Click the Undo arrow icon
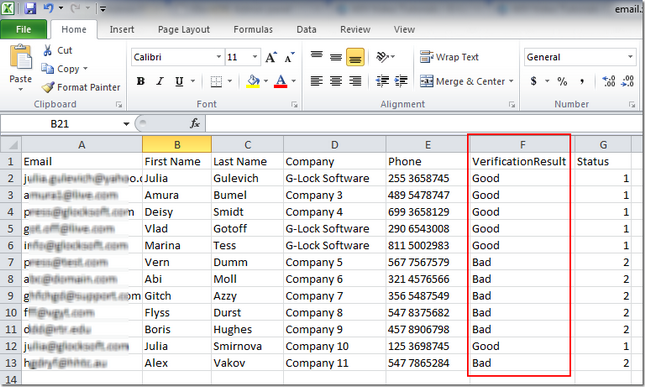The height and width of the screenshot is (387, 645). (x=48, y=8)
